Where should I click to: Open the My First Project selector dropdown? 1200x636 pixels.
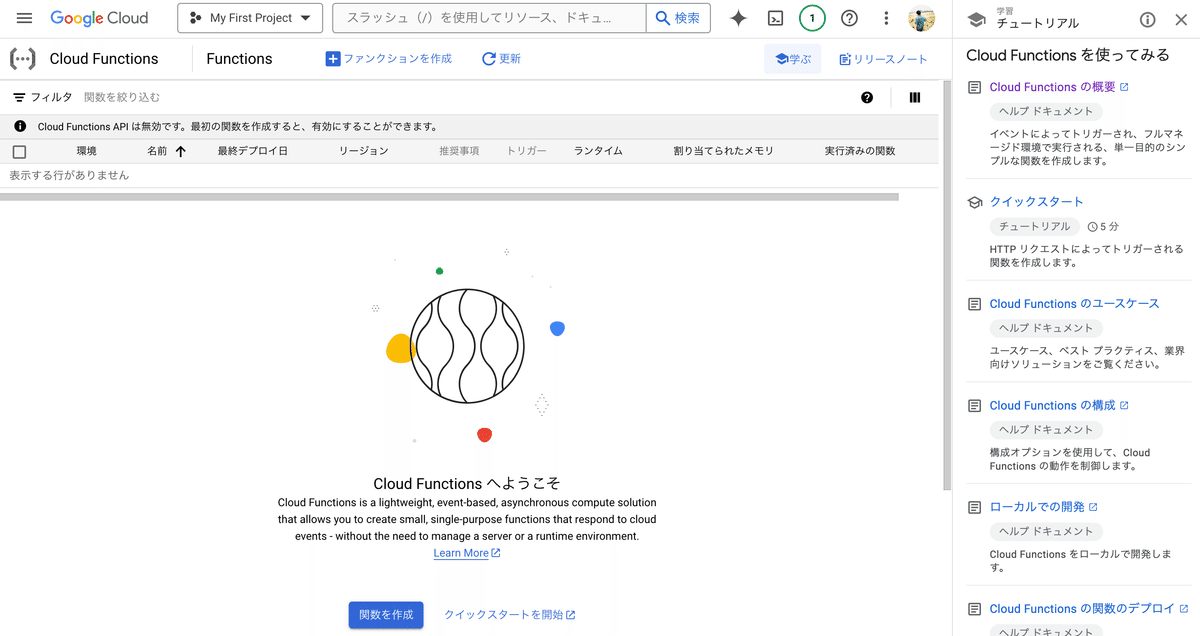(x=250, y=18)
